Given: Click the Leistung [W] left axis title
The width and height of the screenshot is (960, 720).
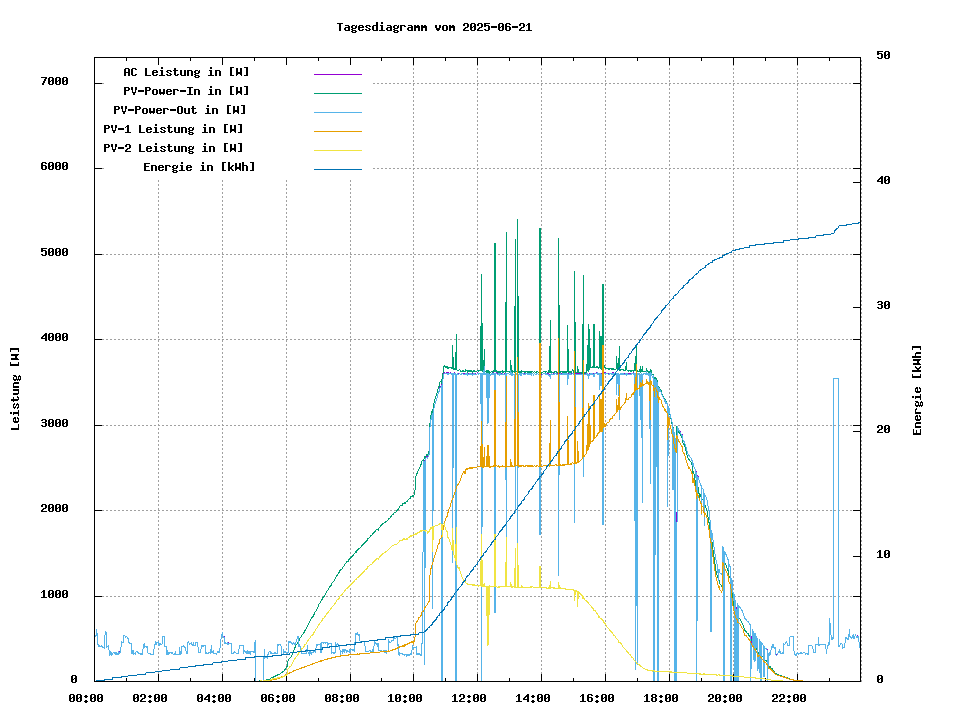Looking at the screenshot, I should 16,389.
